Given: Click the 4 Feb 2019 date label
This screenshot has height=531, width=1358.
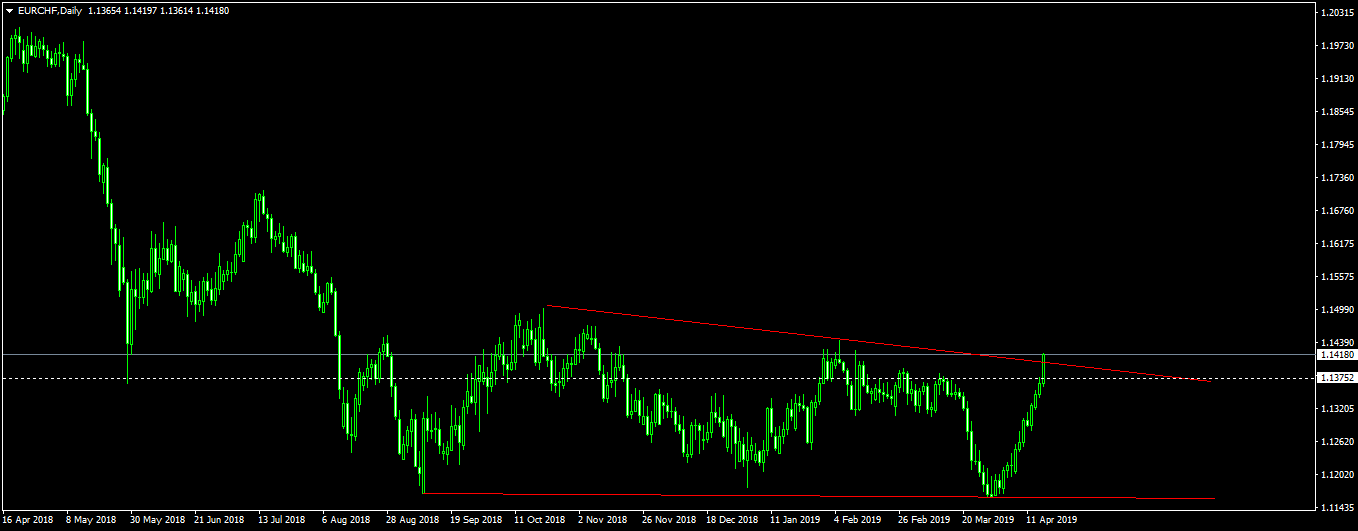Looking at the screenshot, I should point(860,521).
